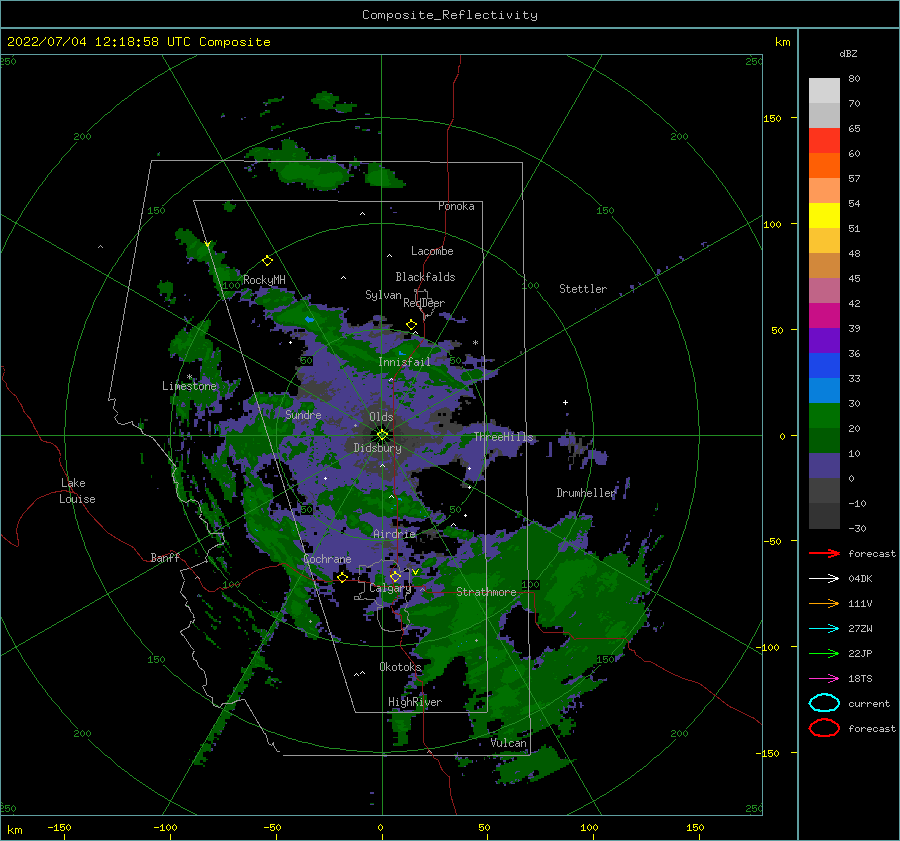The width and height of the screenshot is (900, 841).
Task: Click the white plus marker east of ThreeHills
Action: point(565,402)
